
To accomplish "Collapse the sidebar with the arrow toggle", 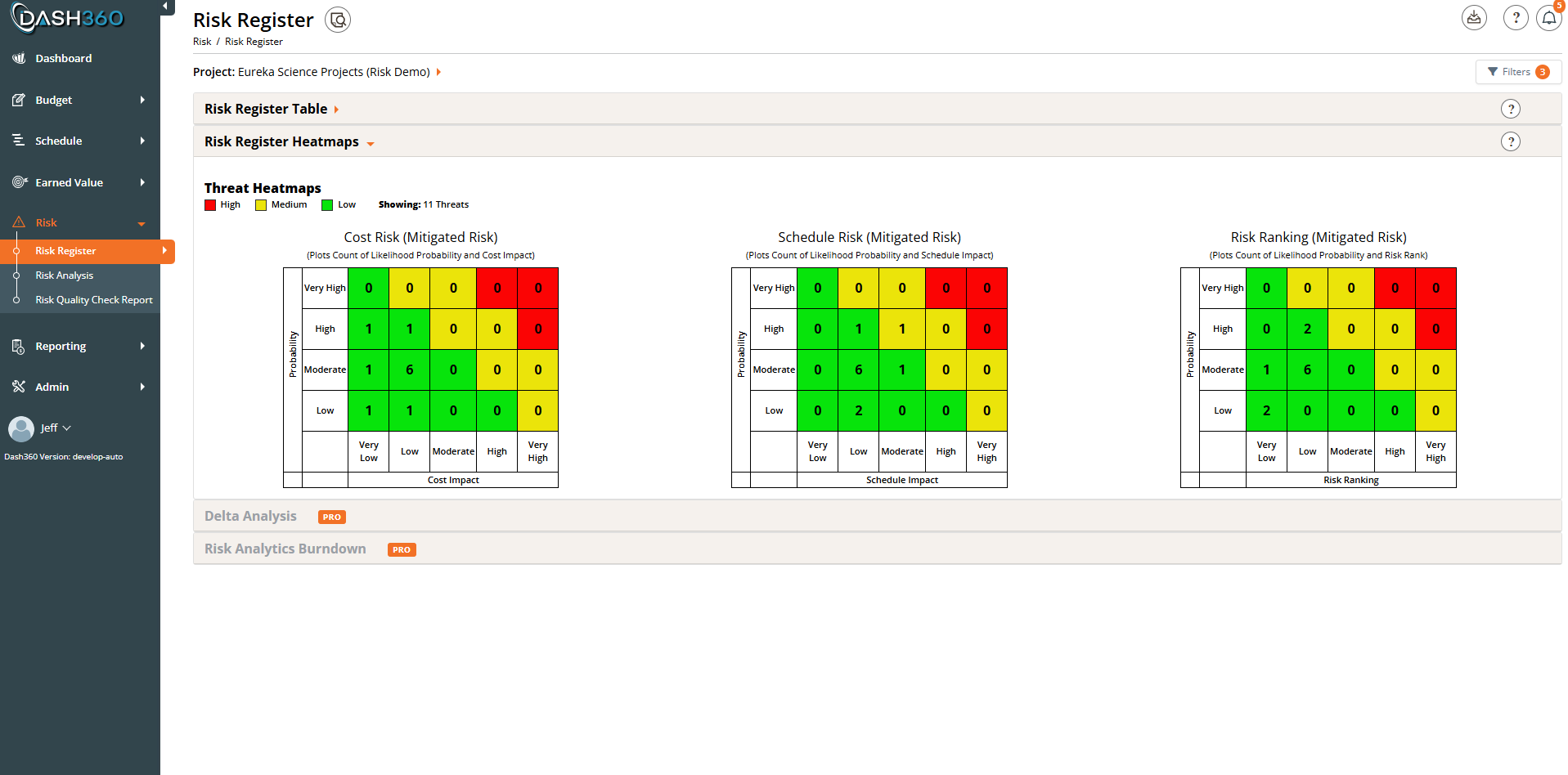I will (x=165, y=7).
